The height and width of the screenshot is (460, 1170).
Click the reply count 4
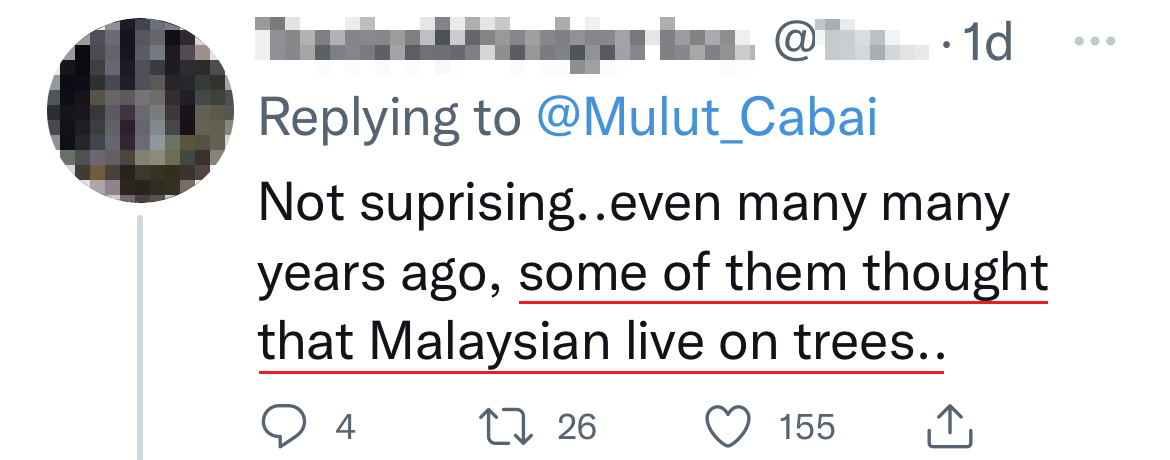(345, 428)
